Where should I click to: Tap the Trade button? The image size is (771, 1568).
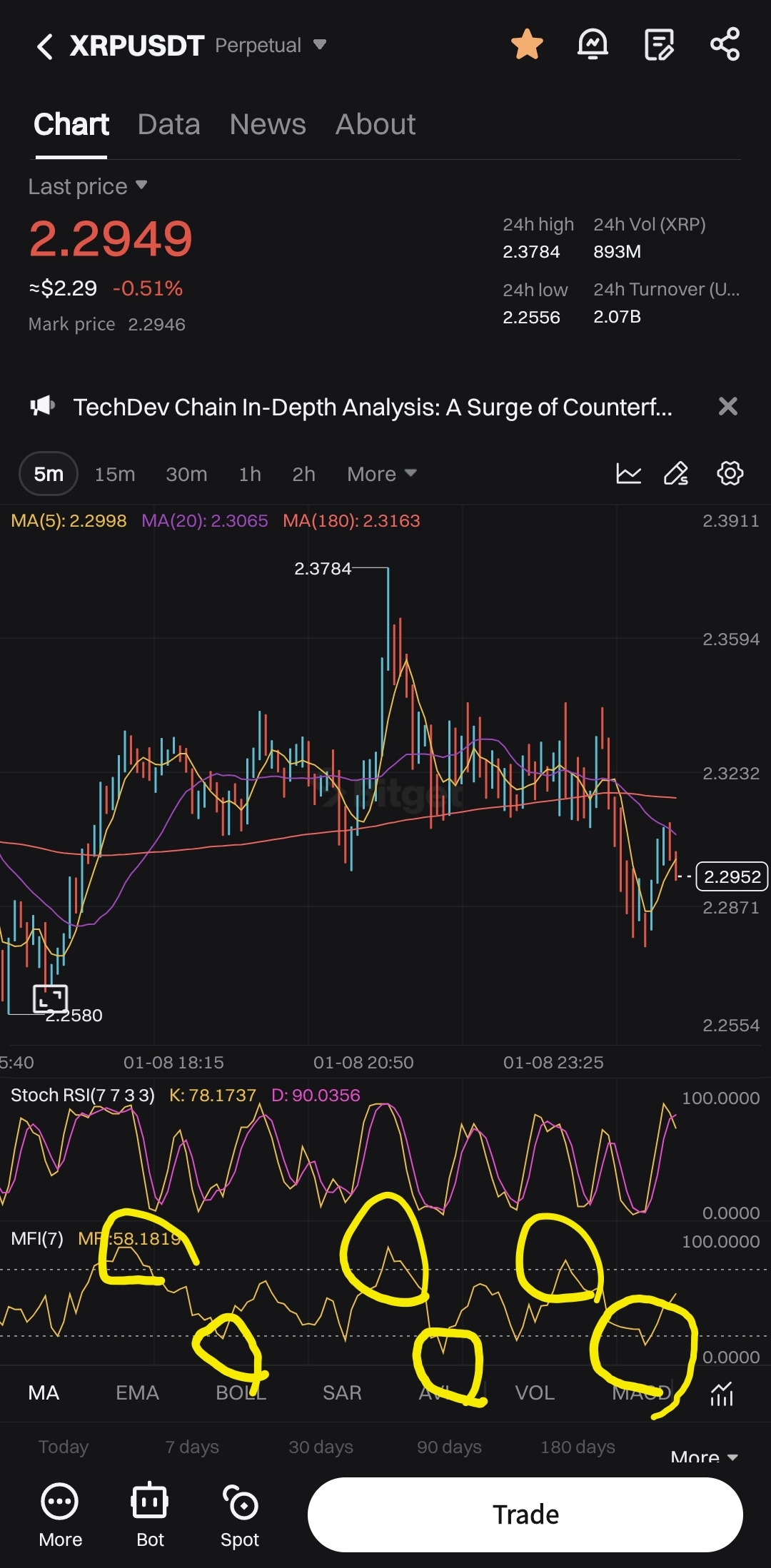pyautogui.click(x=525, y=1514)
